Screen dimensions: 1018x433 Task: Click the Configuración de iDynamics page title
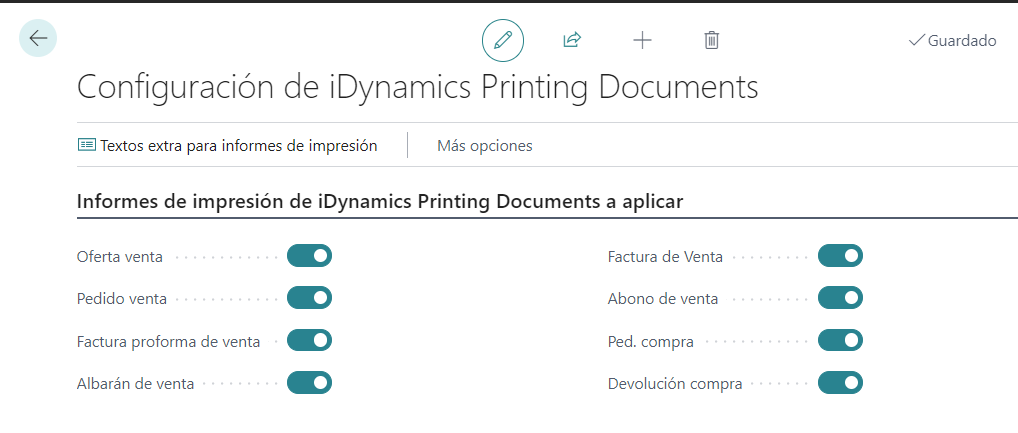pyautogui.click(x=417, y=87)
